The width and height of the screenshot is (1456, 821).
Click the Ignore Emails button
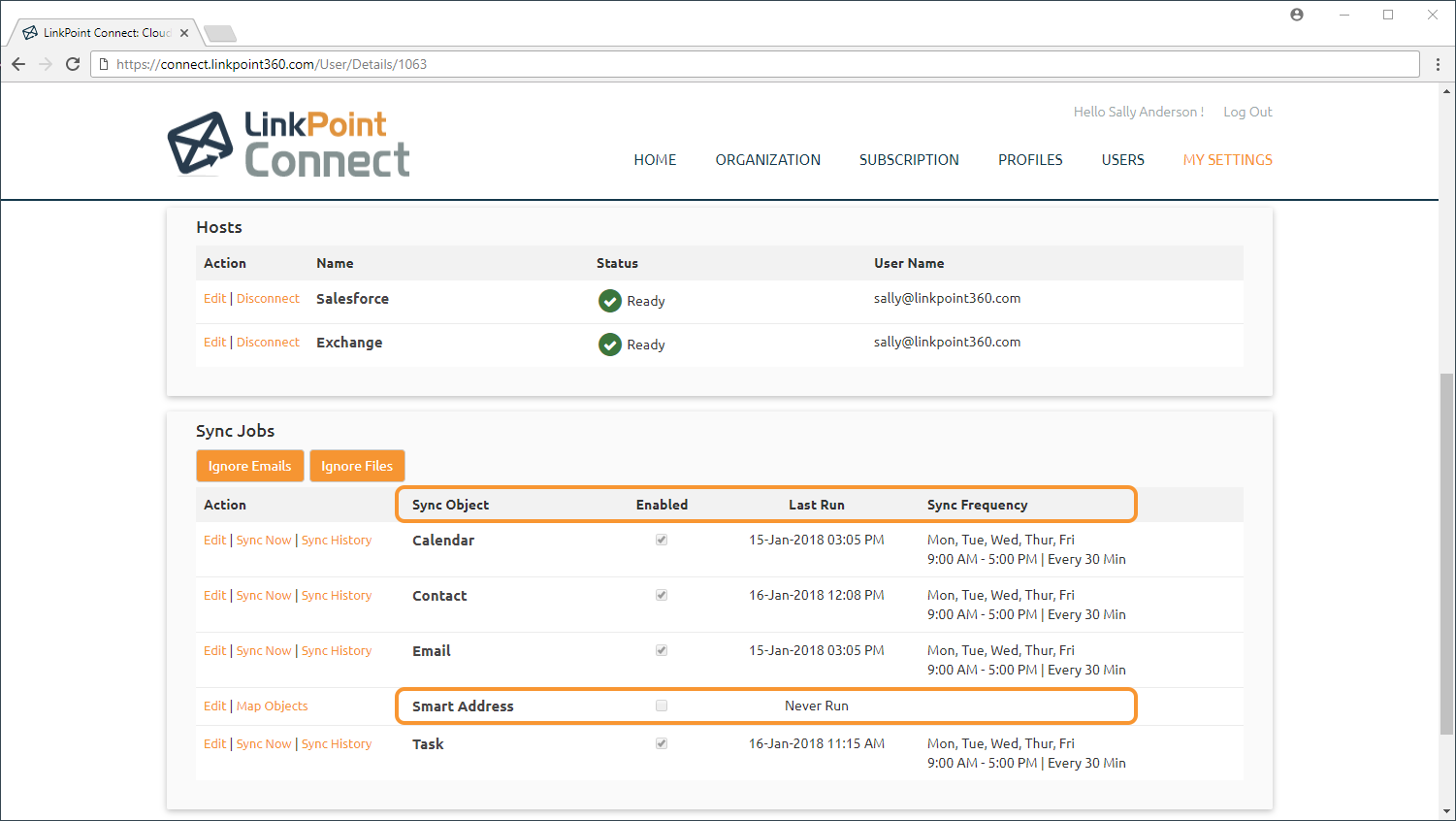(x=250, y=466)
